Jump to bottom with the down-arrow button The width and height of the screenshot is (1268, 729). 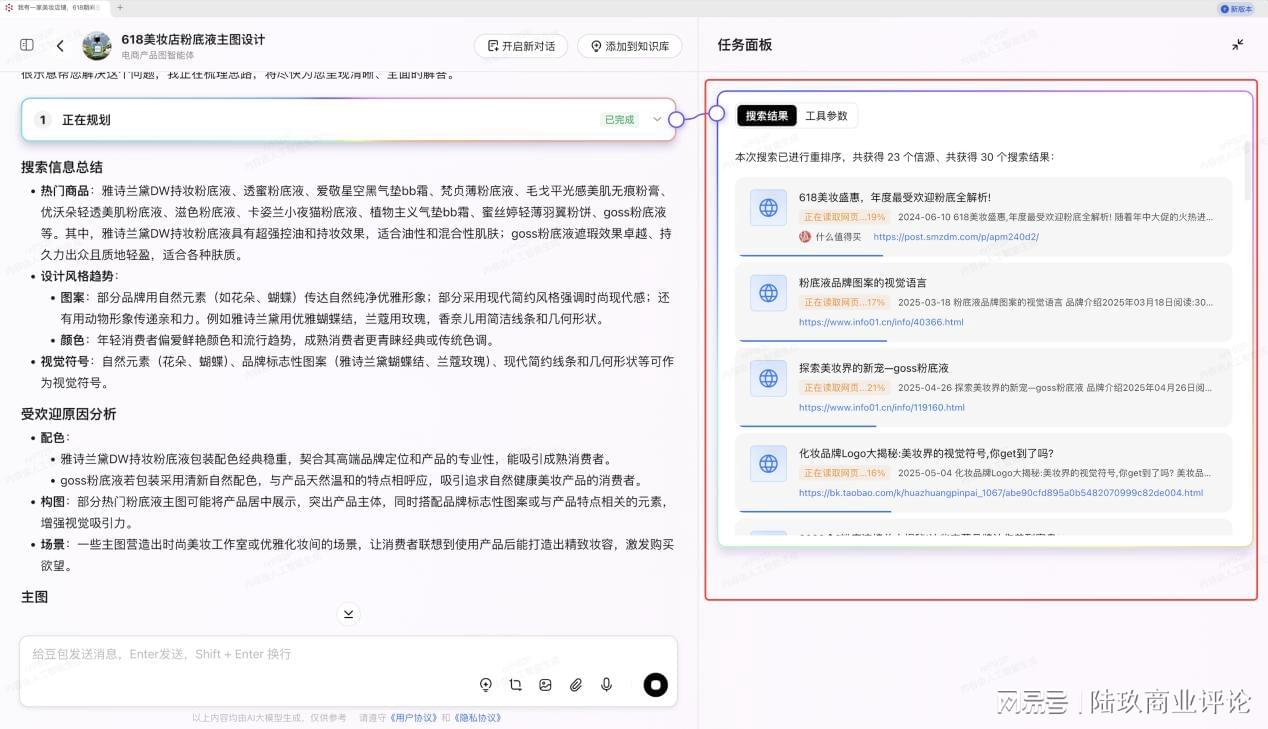348,613
